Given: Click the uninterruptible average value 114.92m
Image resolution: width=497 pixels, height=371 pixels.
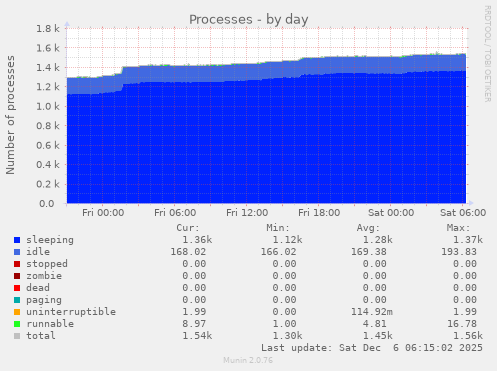Looking at the screenshot, I should point(372,312).
